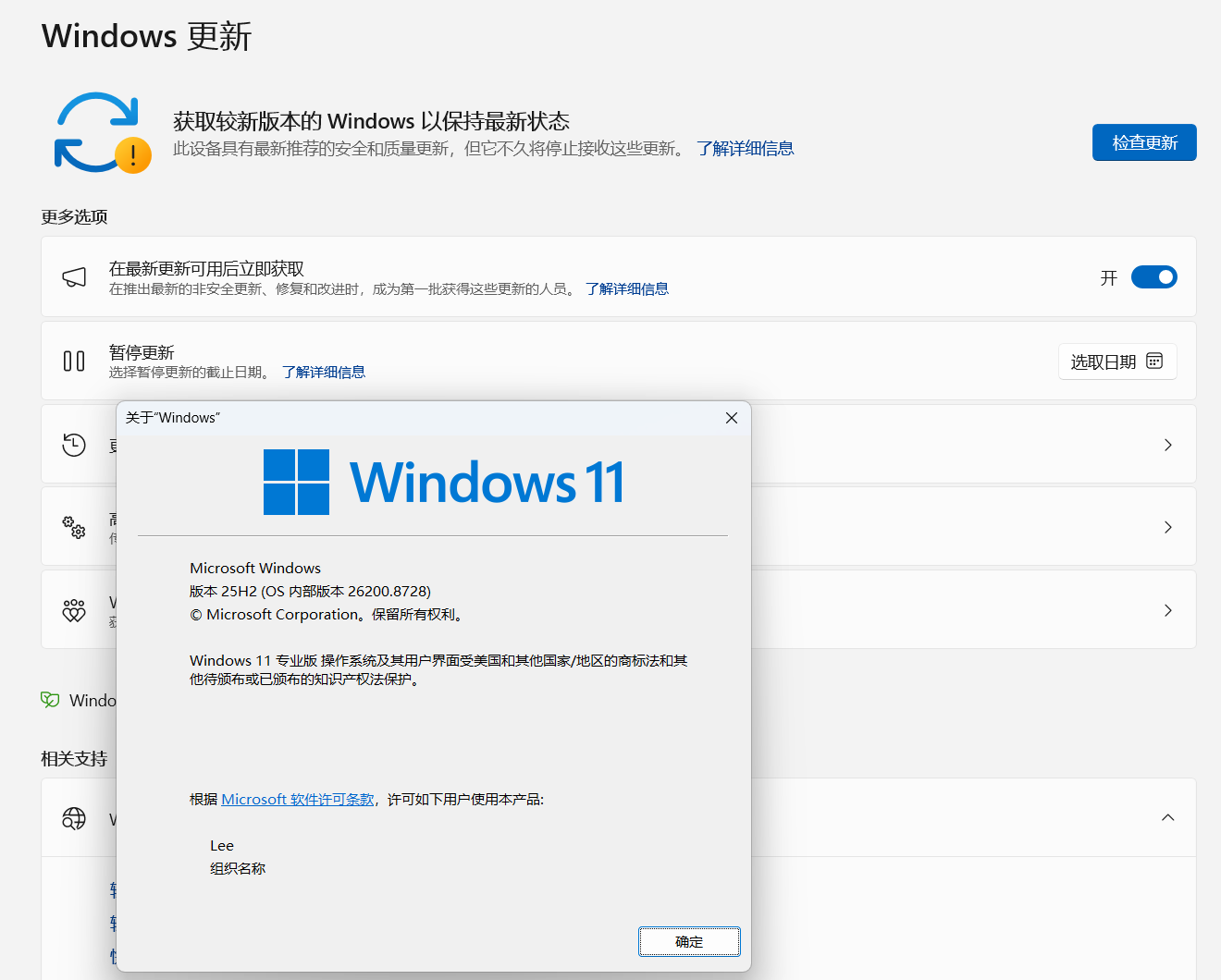Click the megaphone icon for latest updates
This screenshot has width=1221, height=980.
tap(74, 276)
